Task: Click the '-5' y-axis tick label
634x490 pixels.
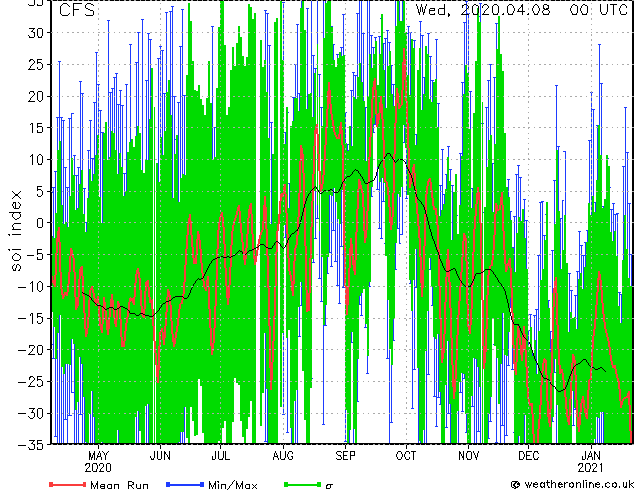Action: tap(35, 255)
